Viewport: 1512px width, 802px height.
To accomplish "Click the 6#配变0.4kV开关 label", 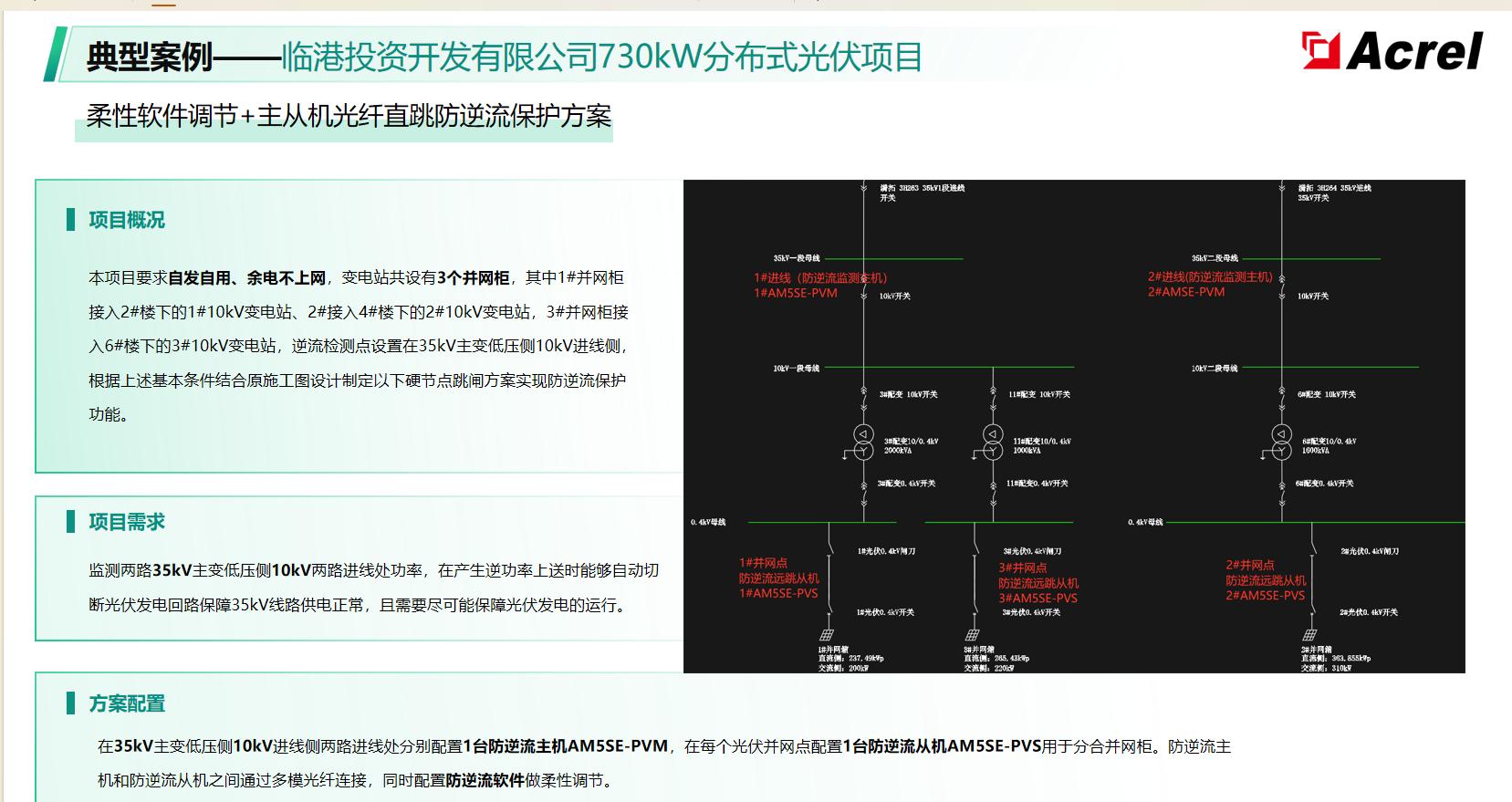I will [x=1325, y=484].
